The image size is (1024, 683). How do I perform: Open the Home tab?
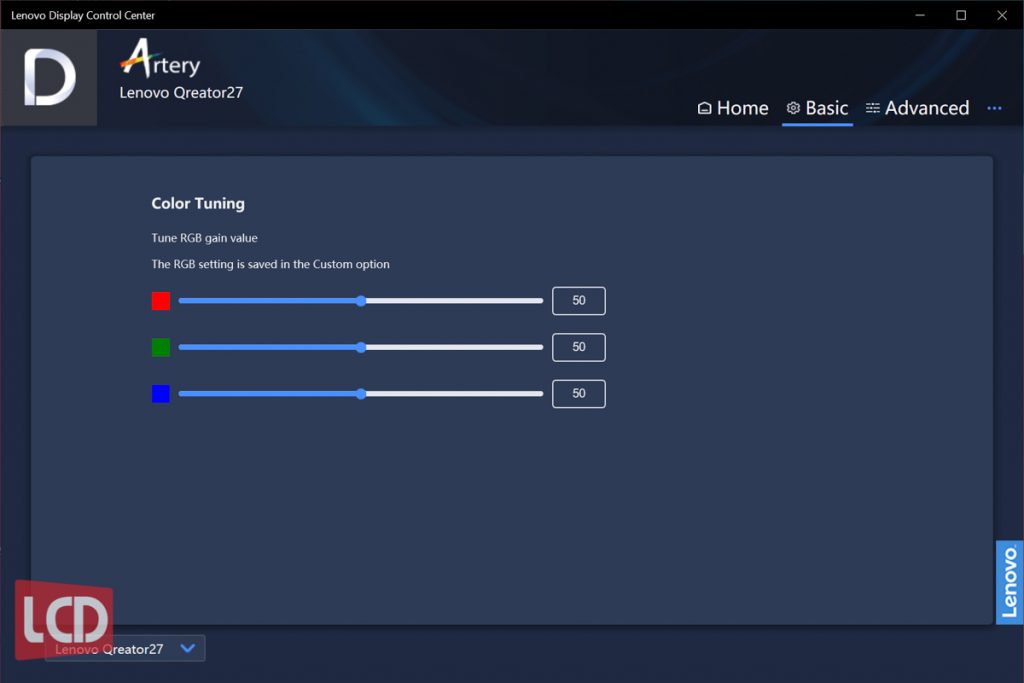point(733,108)
